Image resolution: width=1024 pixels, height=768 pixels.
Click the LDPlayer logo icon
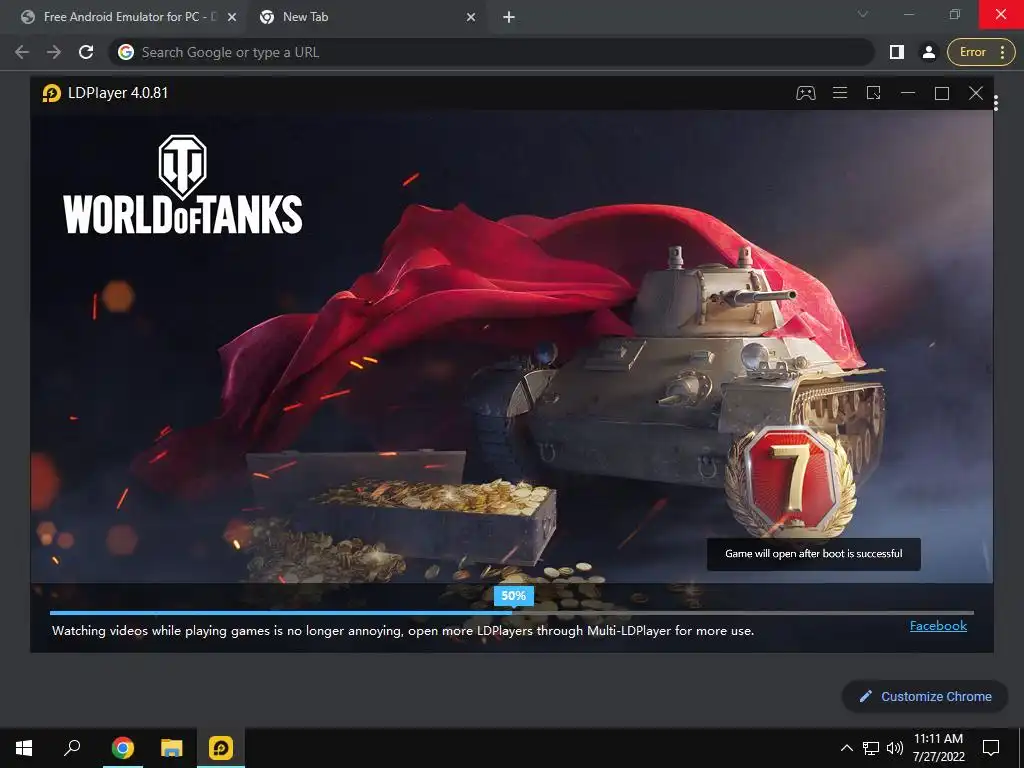point(52,93)
